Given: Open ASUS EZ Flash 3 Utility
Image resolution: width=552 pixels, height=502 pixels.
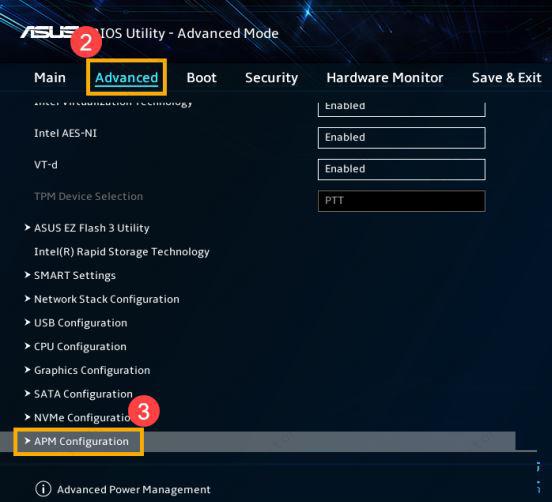Looking at the screenshot, I should 92,228.
